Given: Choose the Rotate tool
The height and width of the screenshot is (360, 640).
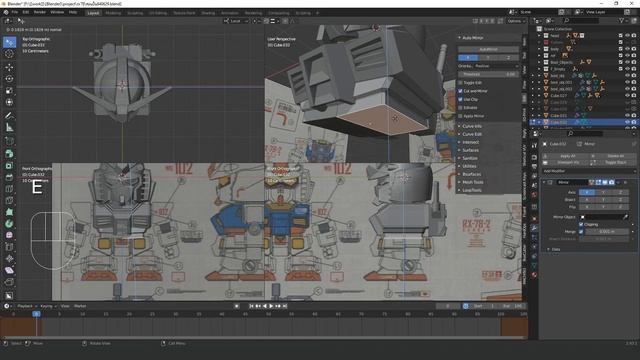Looking at the screenshot, I should click(9, 79).
